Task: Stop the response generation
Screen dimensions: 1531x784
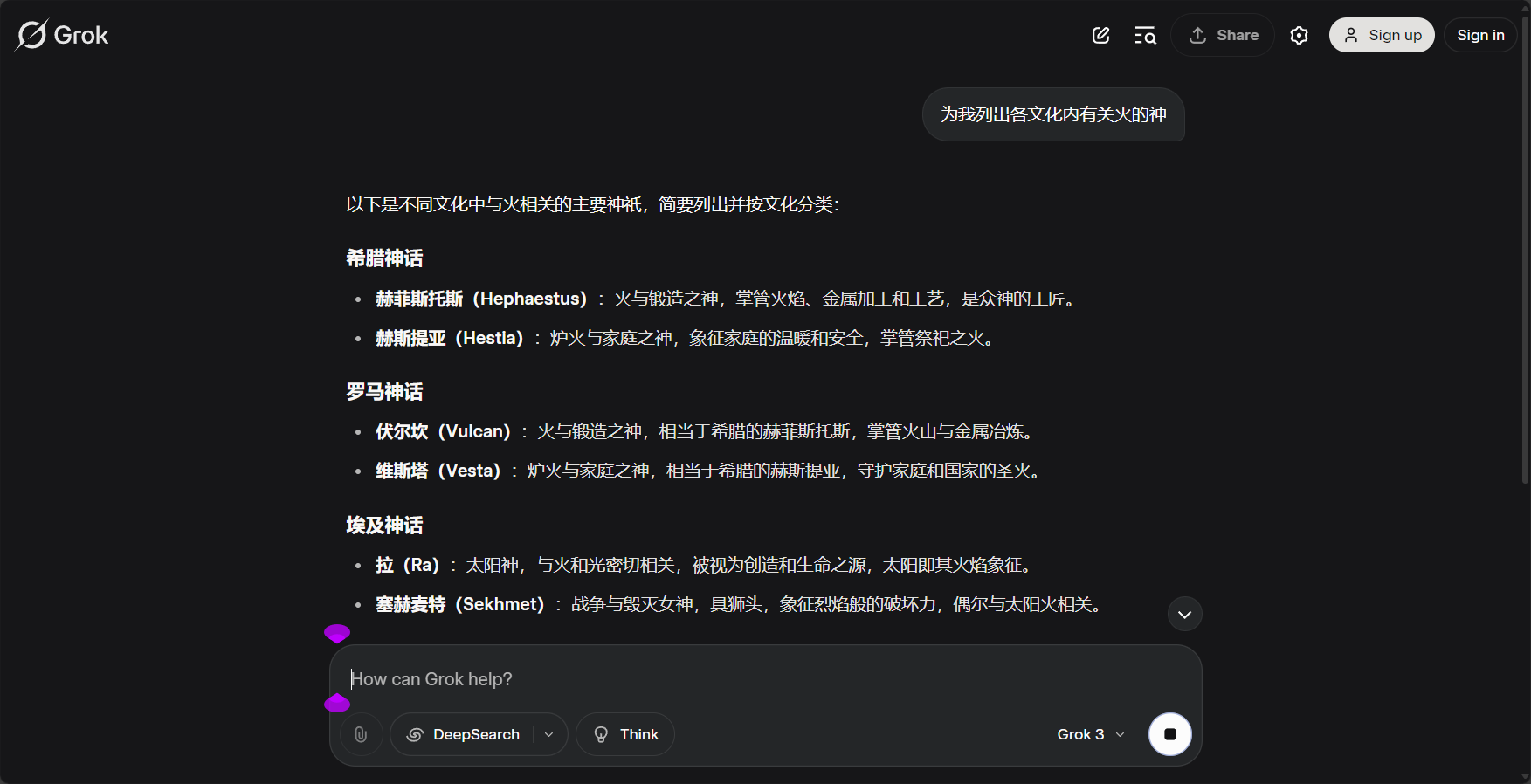Action: click(1170, 734)
